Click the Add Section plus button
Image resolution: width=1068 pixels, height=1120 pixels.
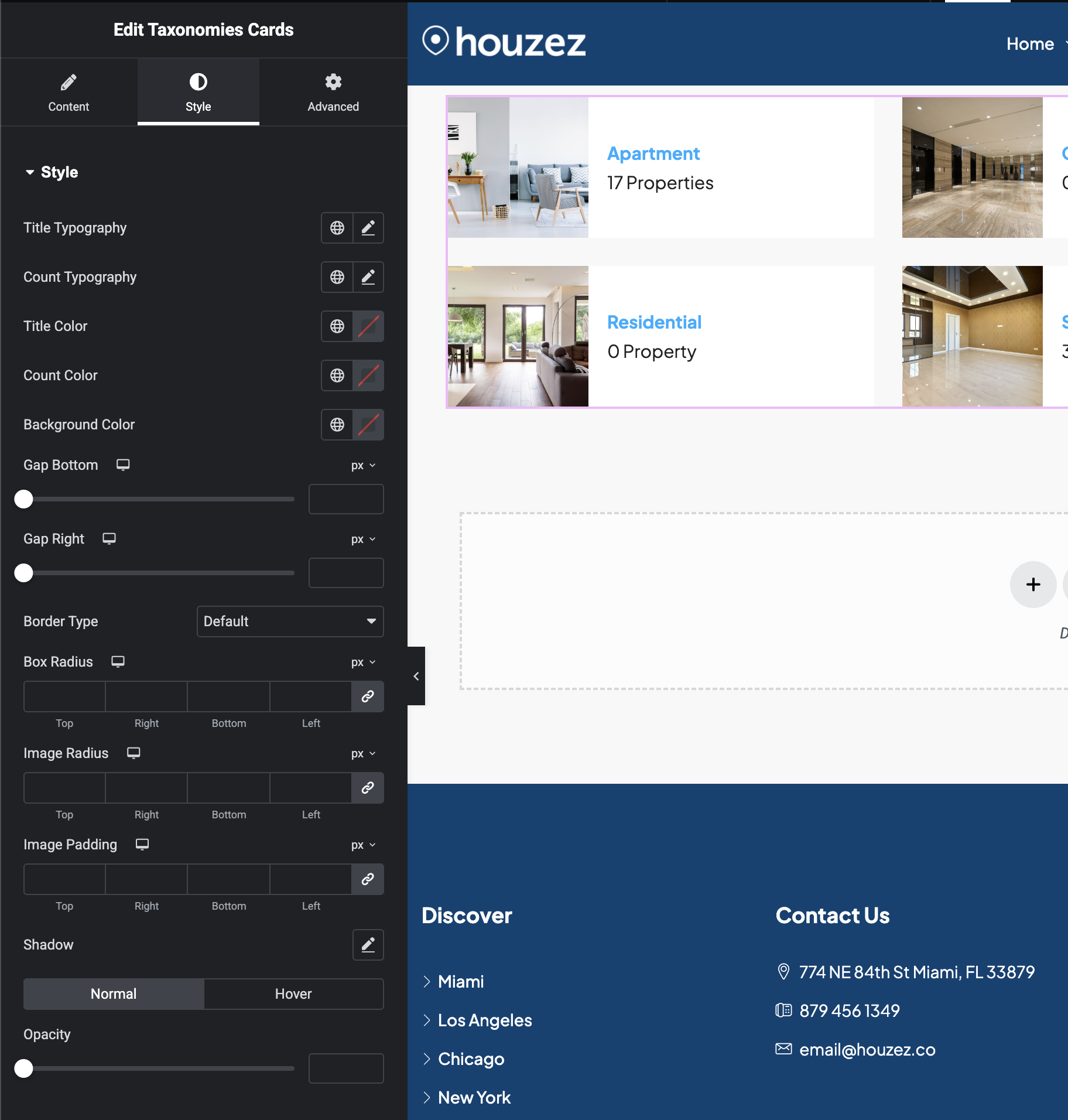pyautogui.click(x=1032, y=584)
